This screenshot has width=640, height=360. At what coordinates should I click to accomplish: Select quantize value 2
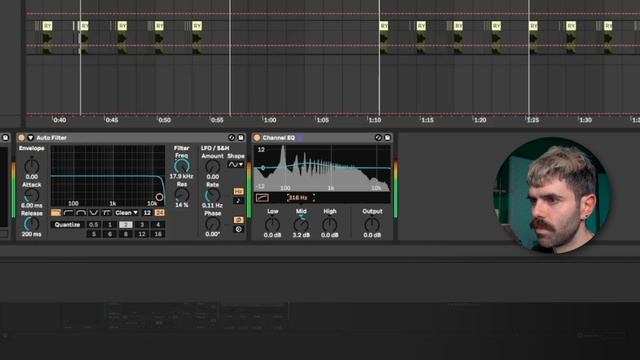126,224
